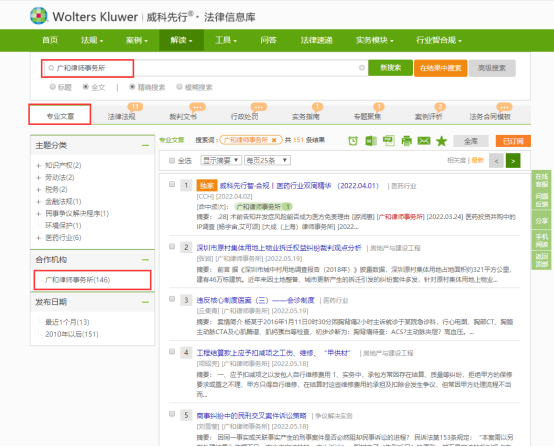Collapse the 发布日期 panel
Screen dimensions: 554x447
tap(145, 302)
